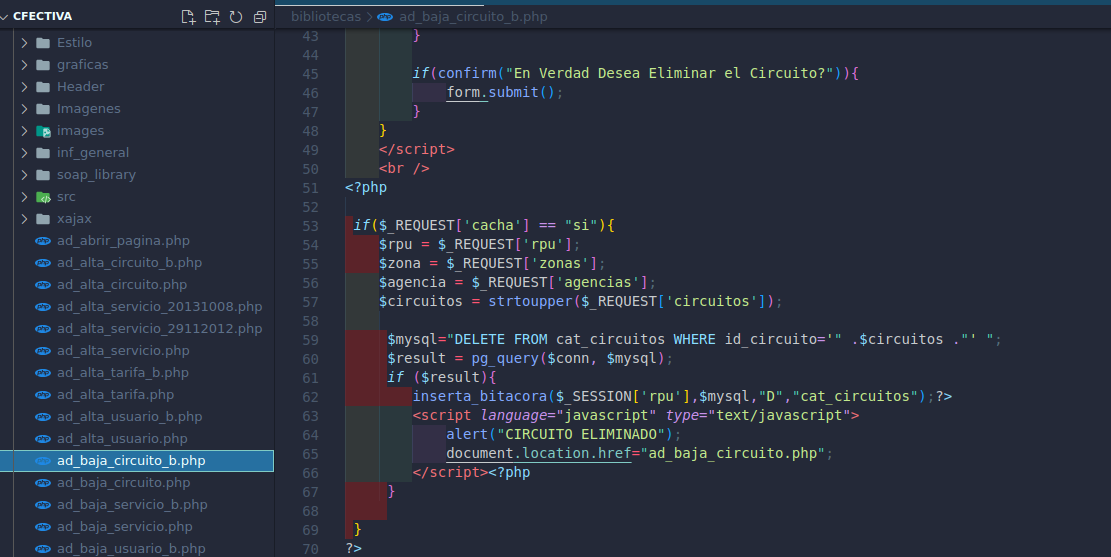
Task: Open ad_alta_usuario.php file
Action: tap(137, 438)
